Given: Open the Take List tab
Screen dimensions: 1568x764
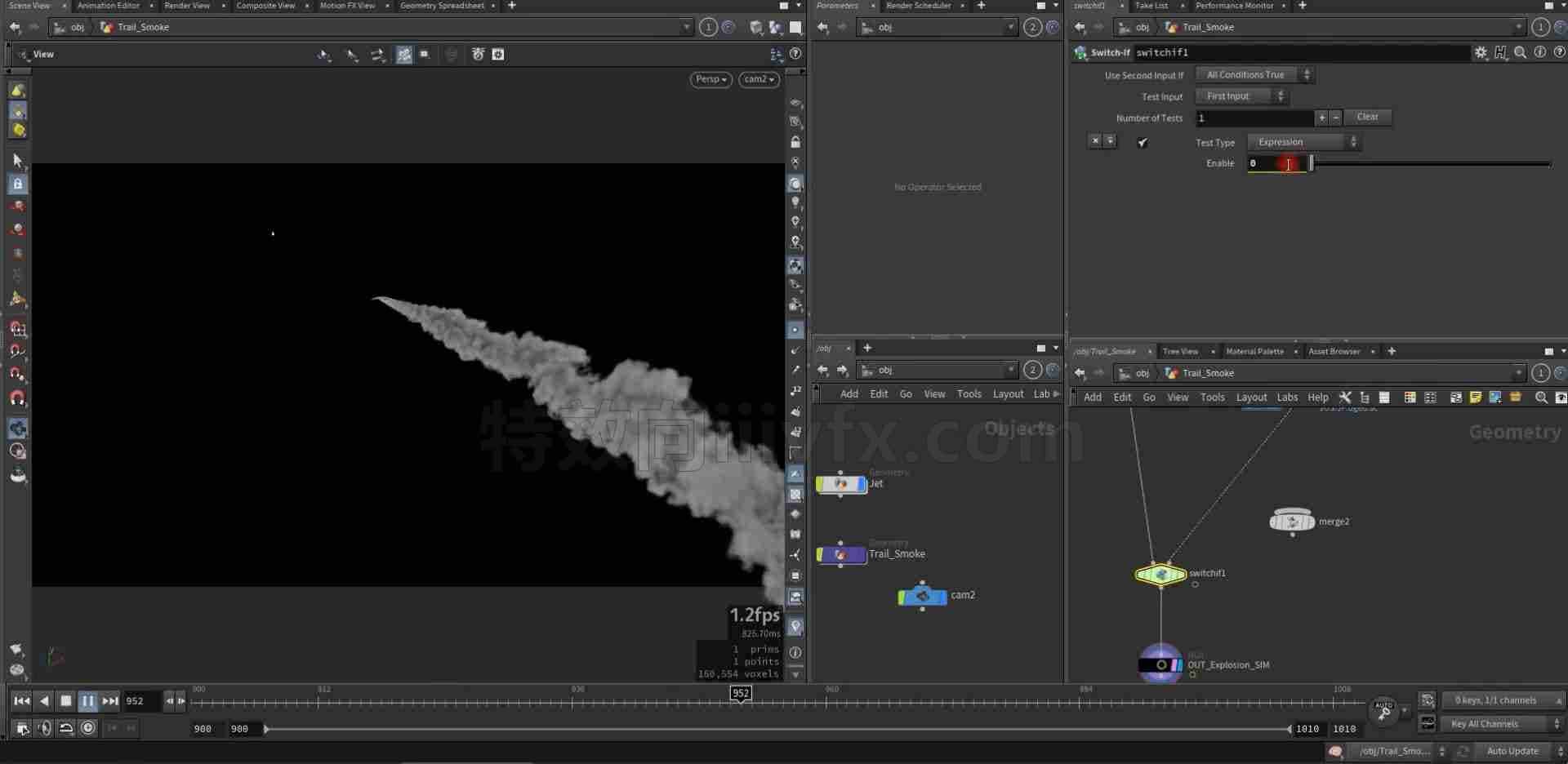Looking at the screenshot, I should pyautogui.click(x=1151, y=6).
